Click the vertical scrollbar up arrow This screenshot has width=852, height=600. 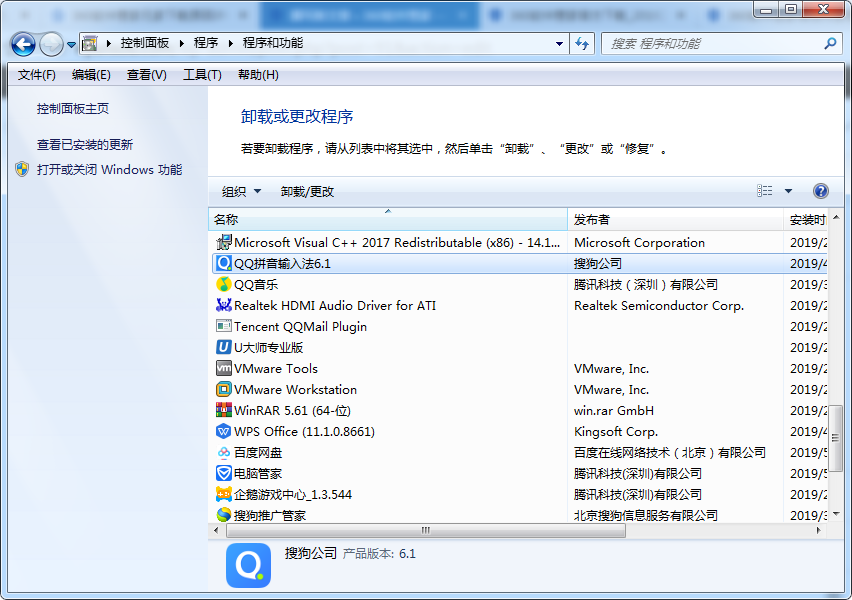coord(836,217)
